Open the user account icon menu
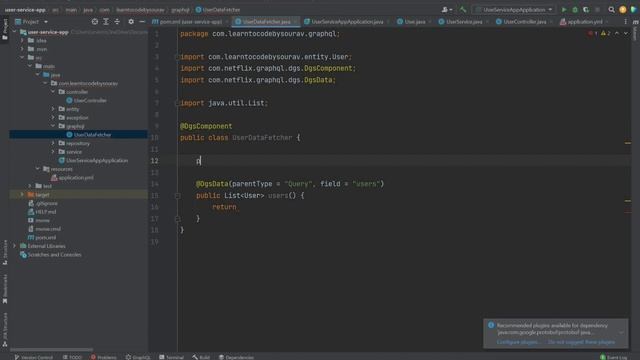 point(447,9)
